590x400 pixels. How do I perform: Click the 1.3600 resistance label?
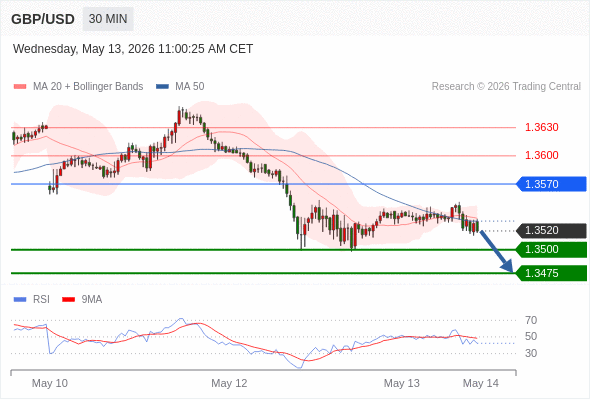tap(541, 155)
